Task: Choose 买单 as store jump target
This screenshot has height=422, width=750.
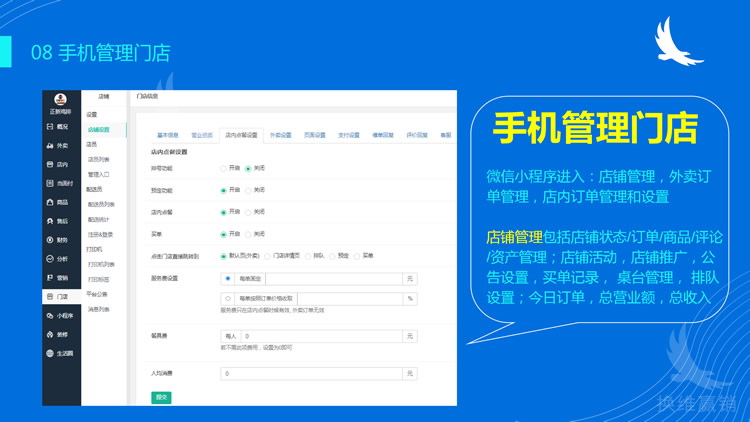Action: (x=357, y=256)
